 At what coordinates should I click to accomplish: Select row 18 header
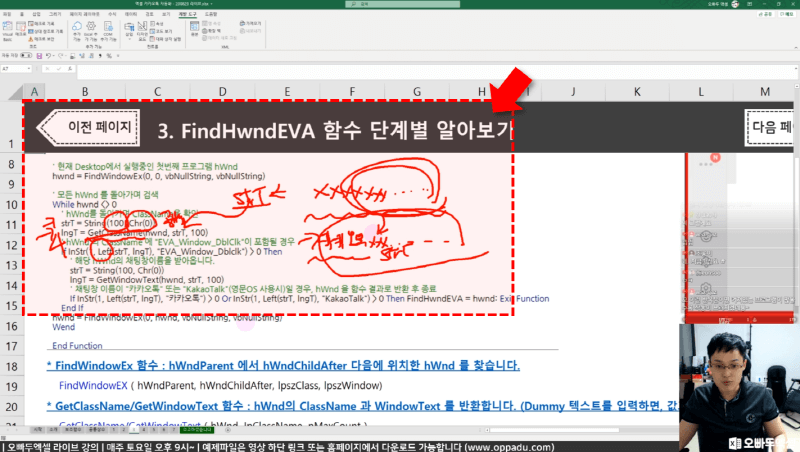pyautogui.click(x=11, y=366)
